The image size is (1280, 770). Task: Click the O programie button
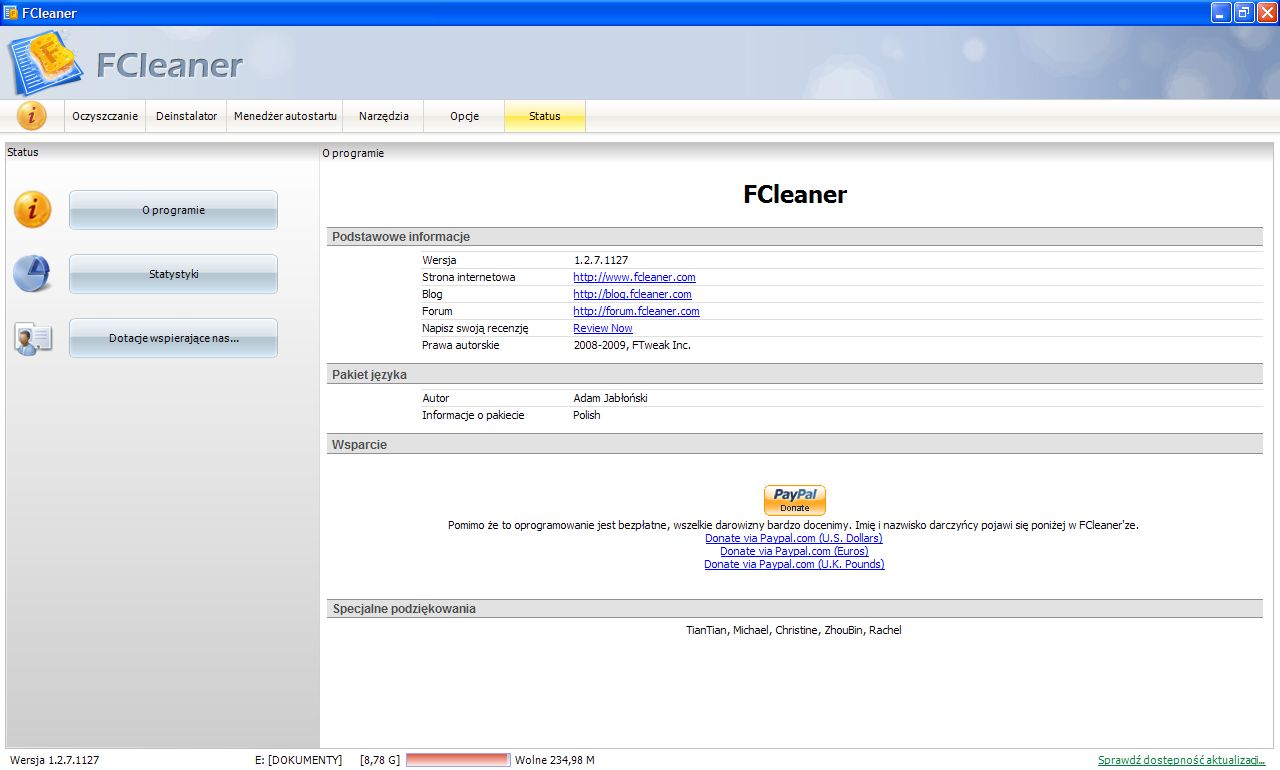click(173, 210)
